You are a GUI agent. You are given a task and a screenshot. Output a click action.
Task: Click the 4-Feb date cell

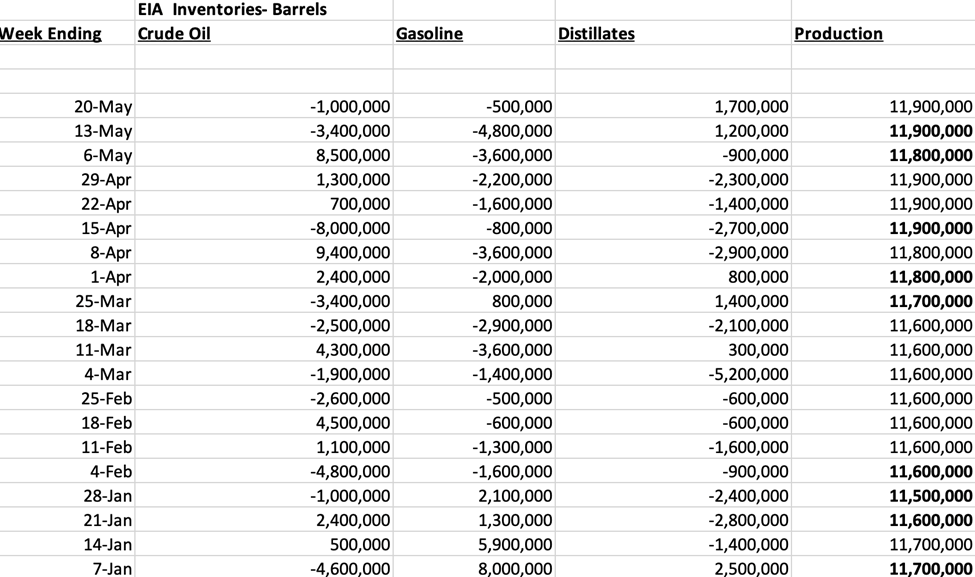(x=110, y=472)
